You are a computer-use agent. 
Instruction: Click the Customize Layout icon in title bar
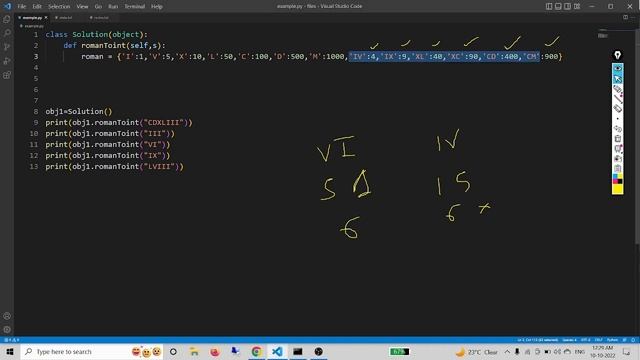coord(577,6)
